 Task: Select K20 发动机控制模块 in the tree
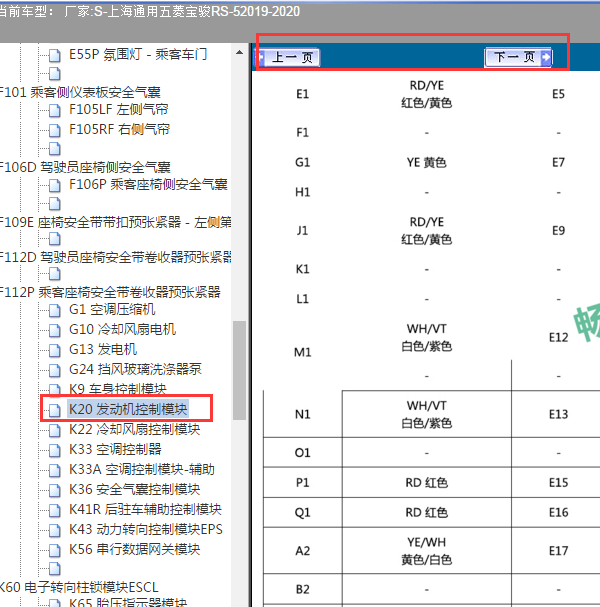click(128, 409)
